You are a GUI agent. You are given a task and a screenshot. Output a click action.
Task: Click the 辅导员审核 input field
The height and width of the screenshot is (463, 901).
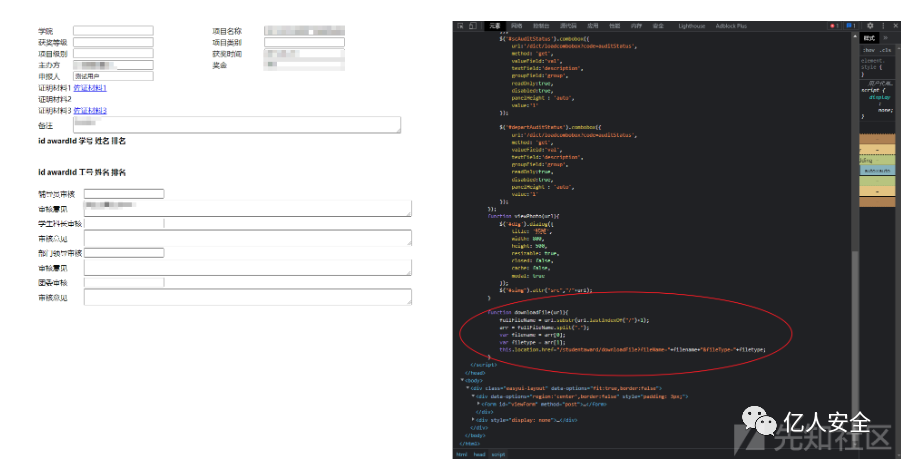click(124, 194)
